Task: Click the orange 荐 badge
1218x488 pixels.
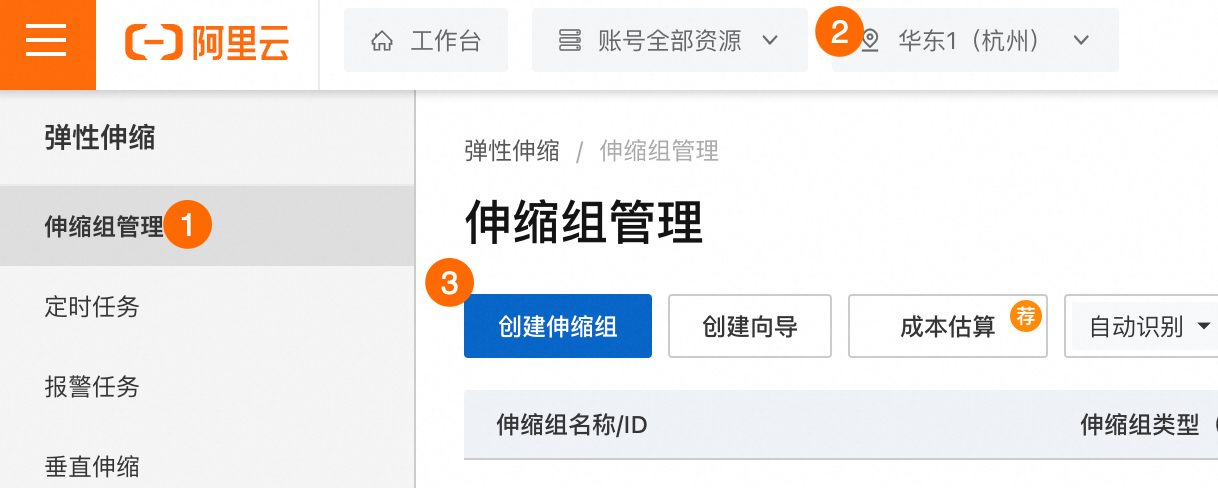Action: pyautogui.click(x=1026, y=315)
